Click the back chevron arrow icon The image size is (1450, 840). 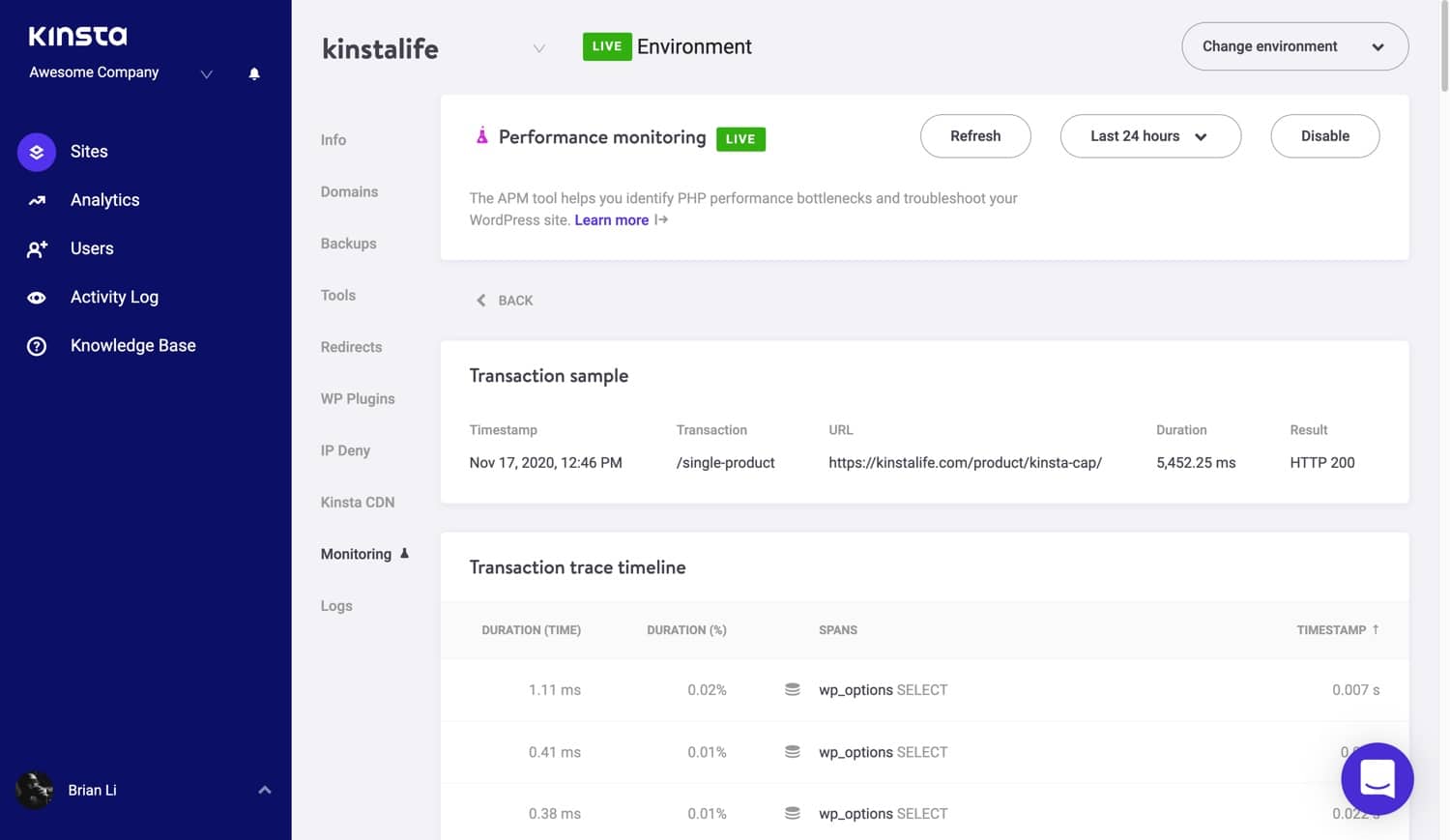point(480,301)
